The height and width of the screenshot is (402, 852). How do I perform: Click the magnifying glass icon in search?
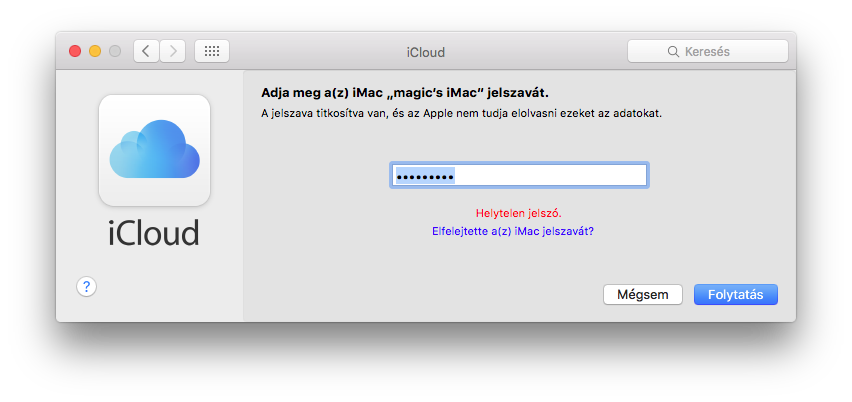[x=672, y=51]
